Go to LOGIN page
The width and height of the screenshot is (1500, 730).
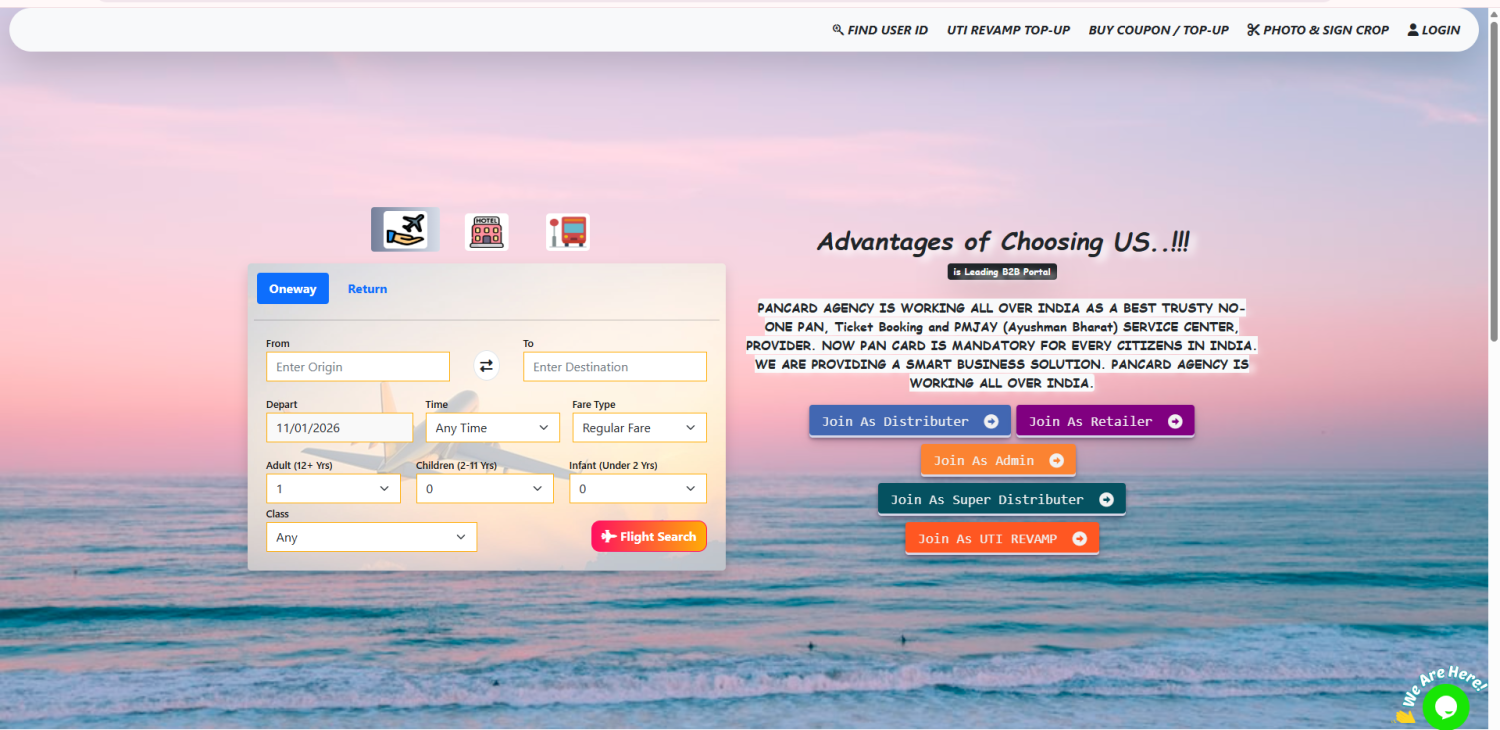[1434, 30]
